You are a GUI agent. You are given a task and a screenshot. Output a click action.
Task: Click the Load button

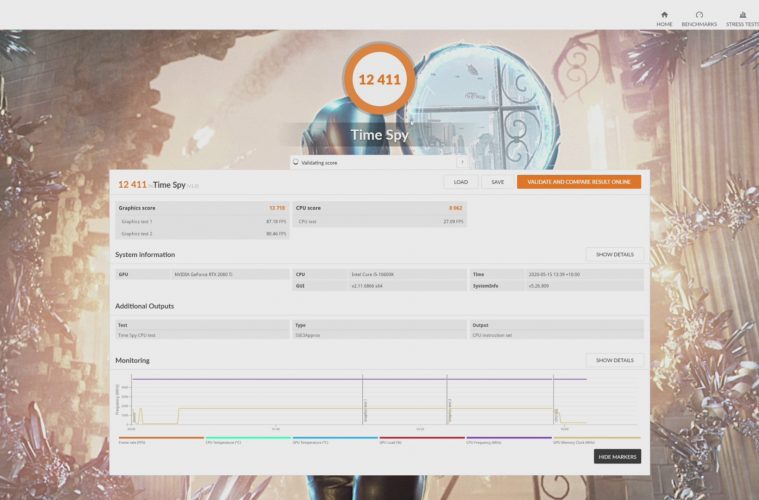[461, 182]
